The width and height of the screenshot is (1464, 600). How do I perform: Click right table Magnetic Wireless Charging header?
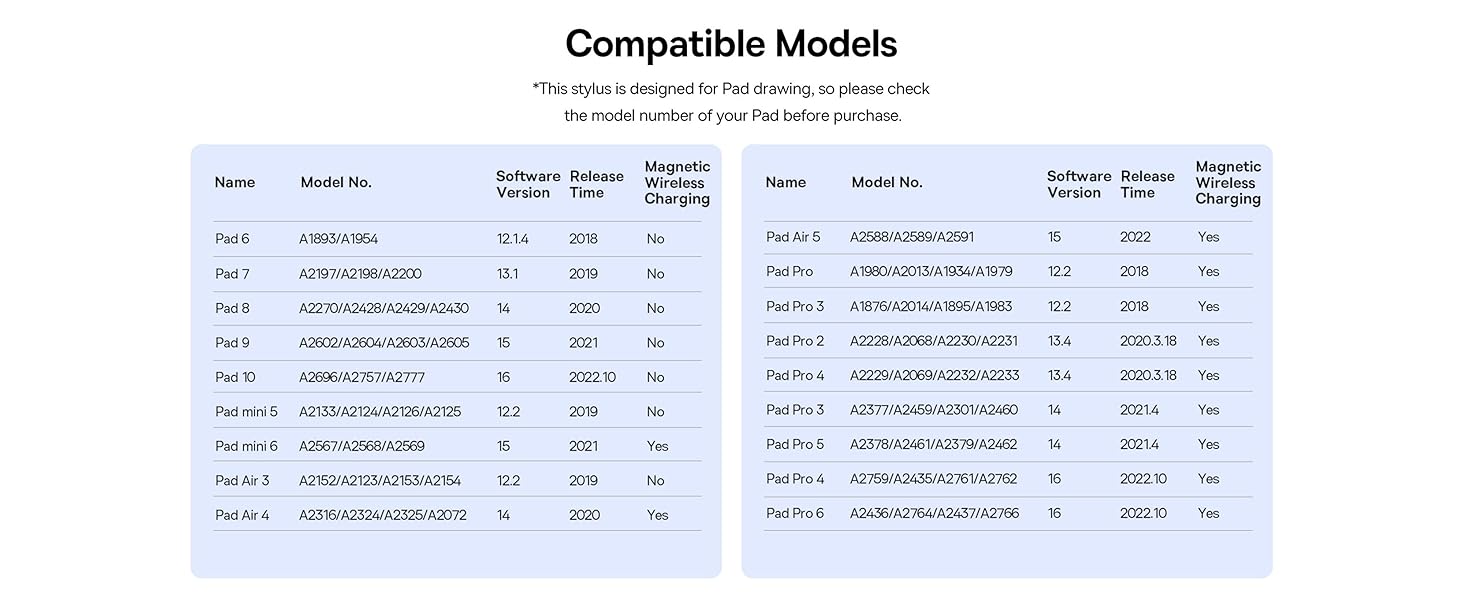1228,183
